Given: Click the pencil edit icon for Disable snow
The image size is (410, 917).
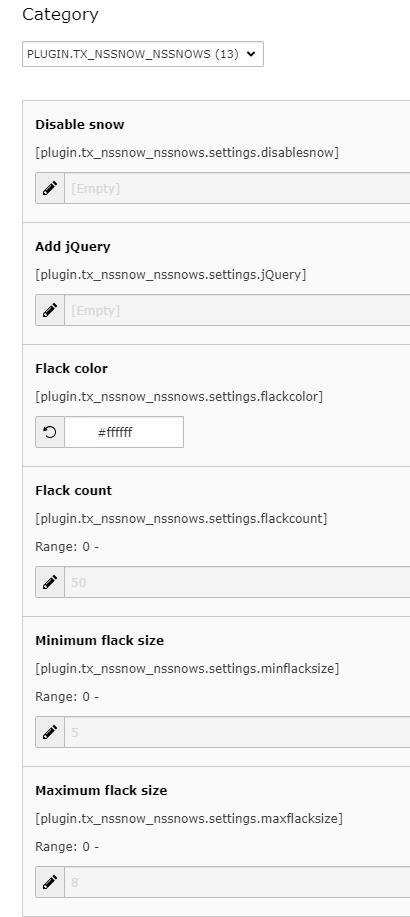Looking at the screenshot, I should [50, 188].
